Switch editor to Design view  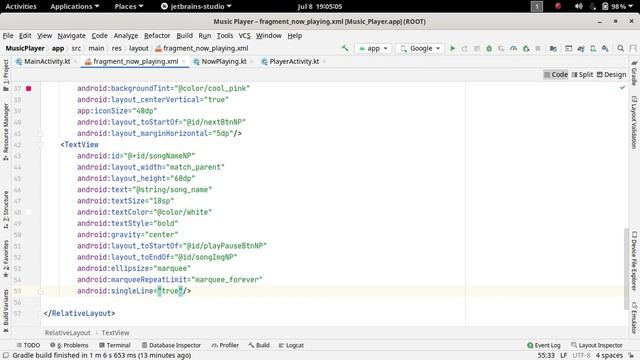point(611,74)
